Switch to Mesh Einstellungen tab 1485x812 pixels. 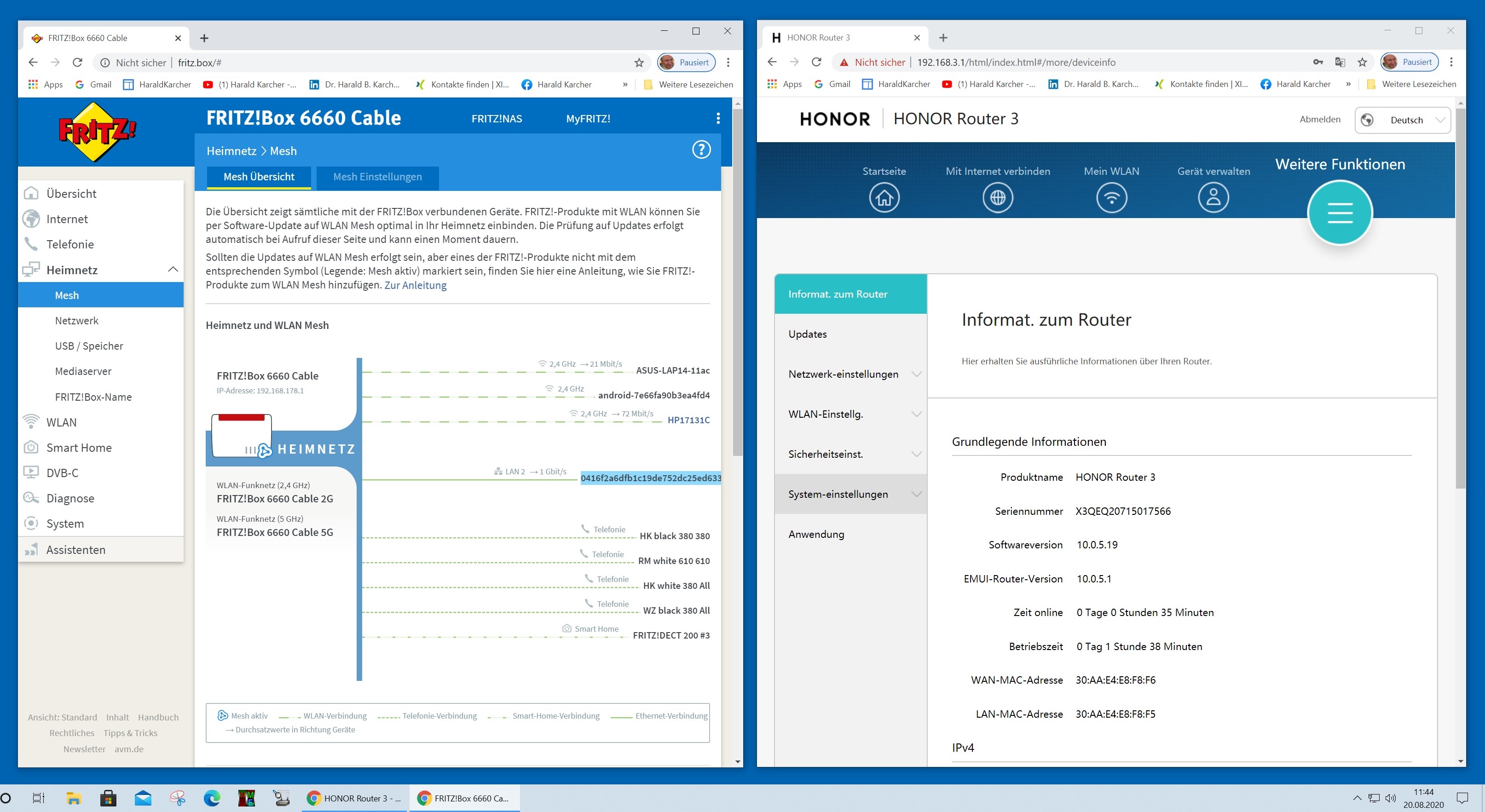point(377,177)
